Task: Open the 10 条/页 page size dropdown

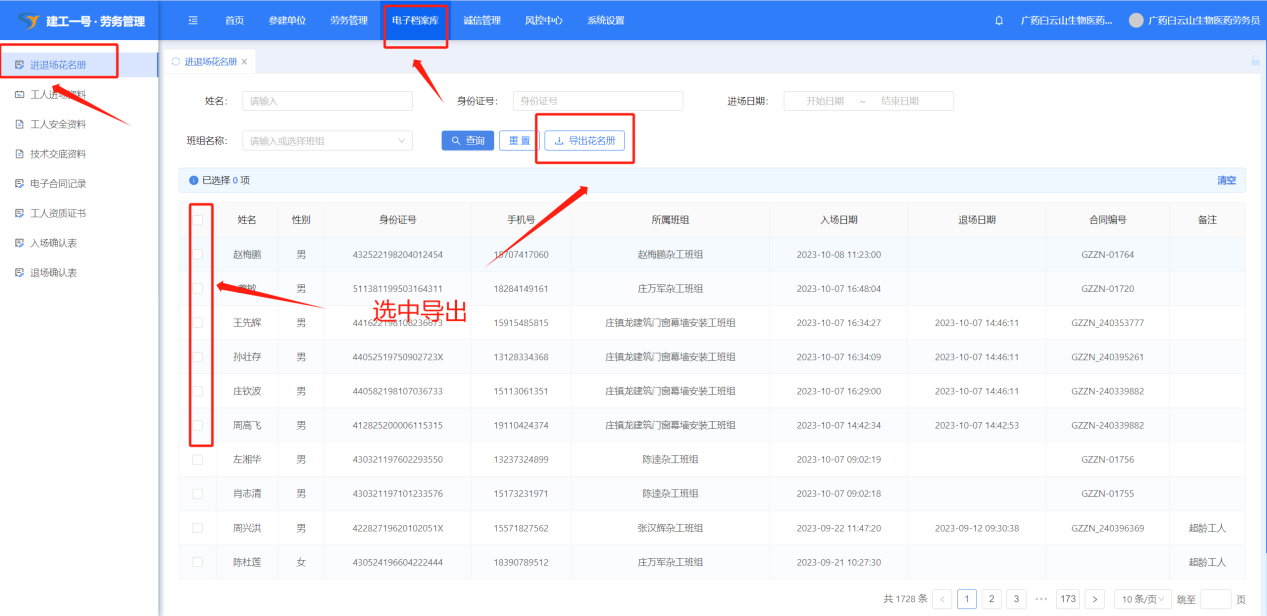Action: tap(1142, 599)
